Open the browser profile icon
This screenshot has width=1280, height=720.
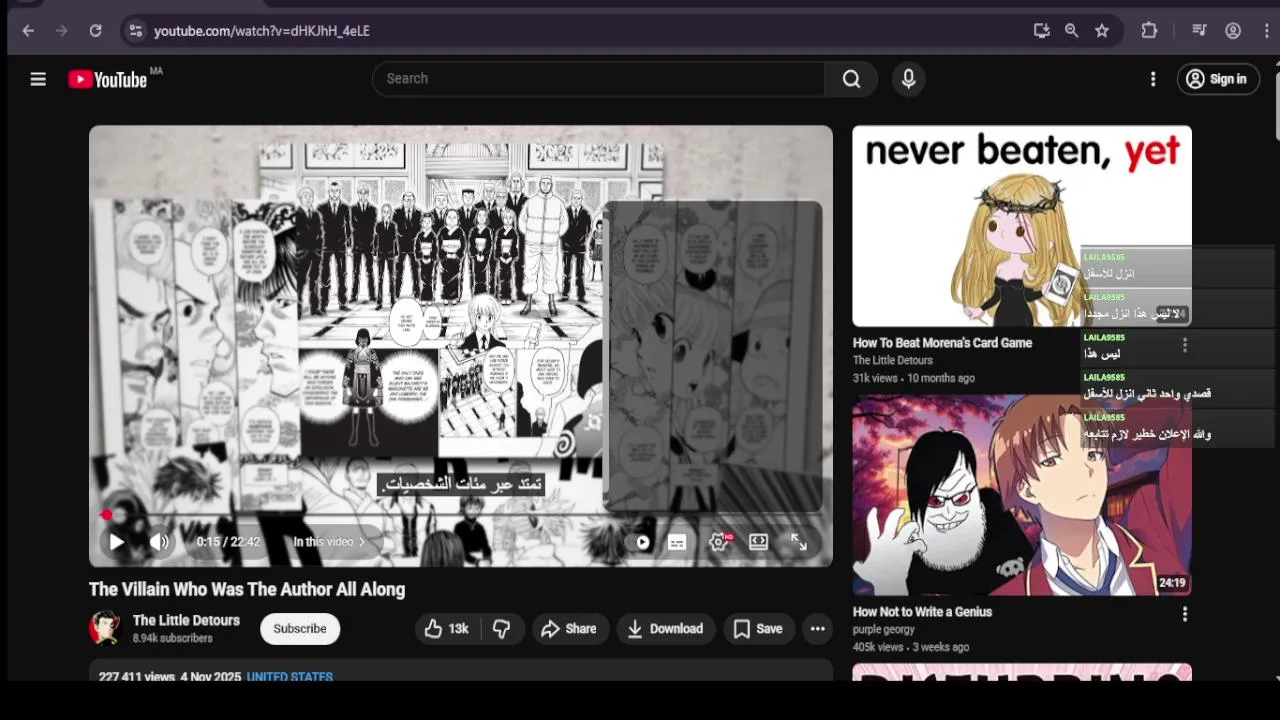point(1233,31)
